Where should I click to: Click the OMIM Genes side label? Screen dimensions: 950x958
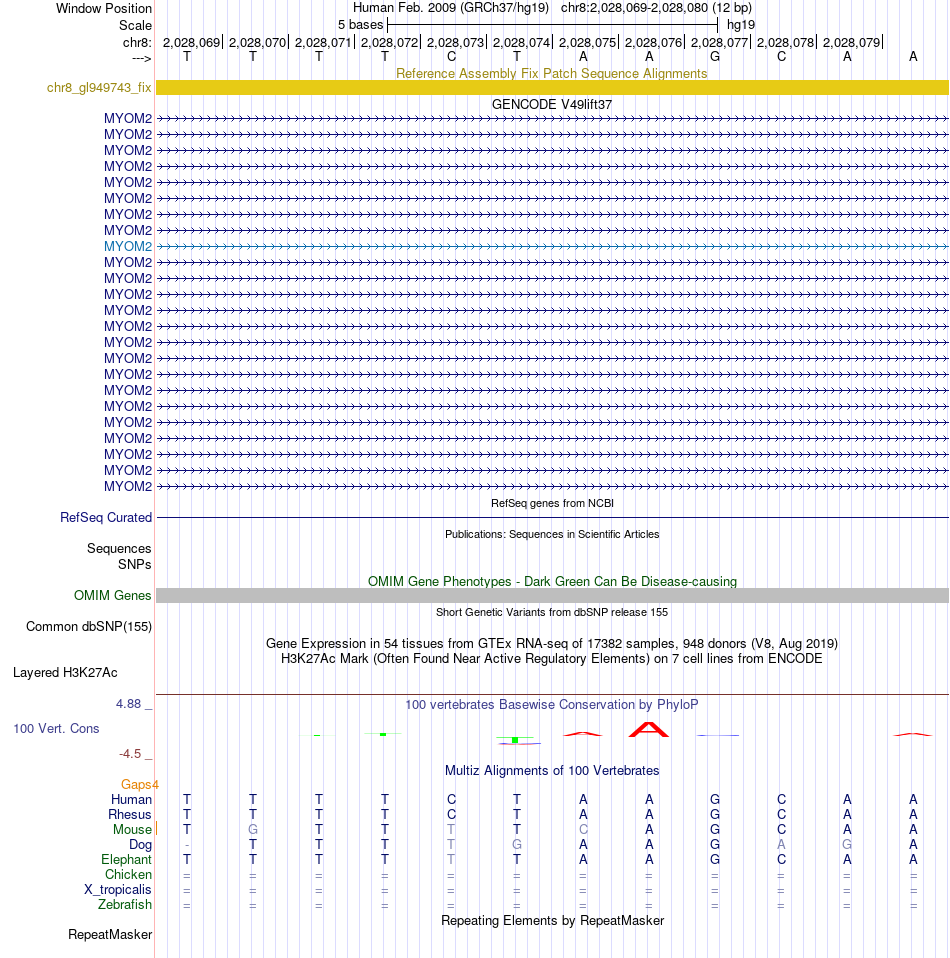tap(112, 596)
